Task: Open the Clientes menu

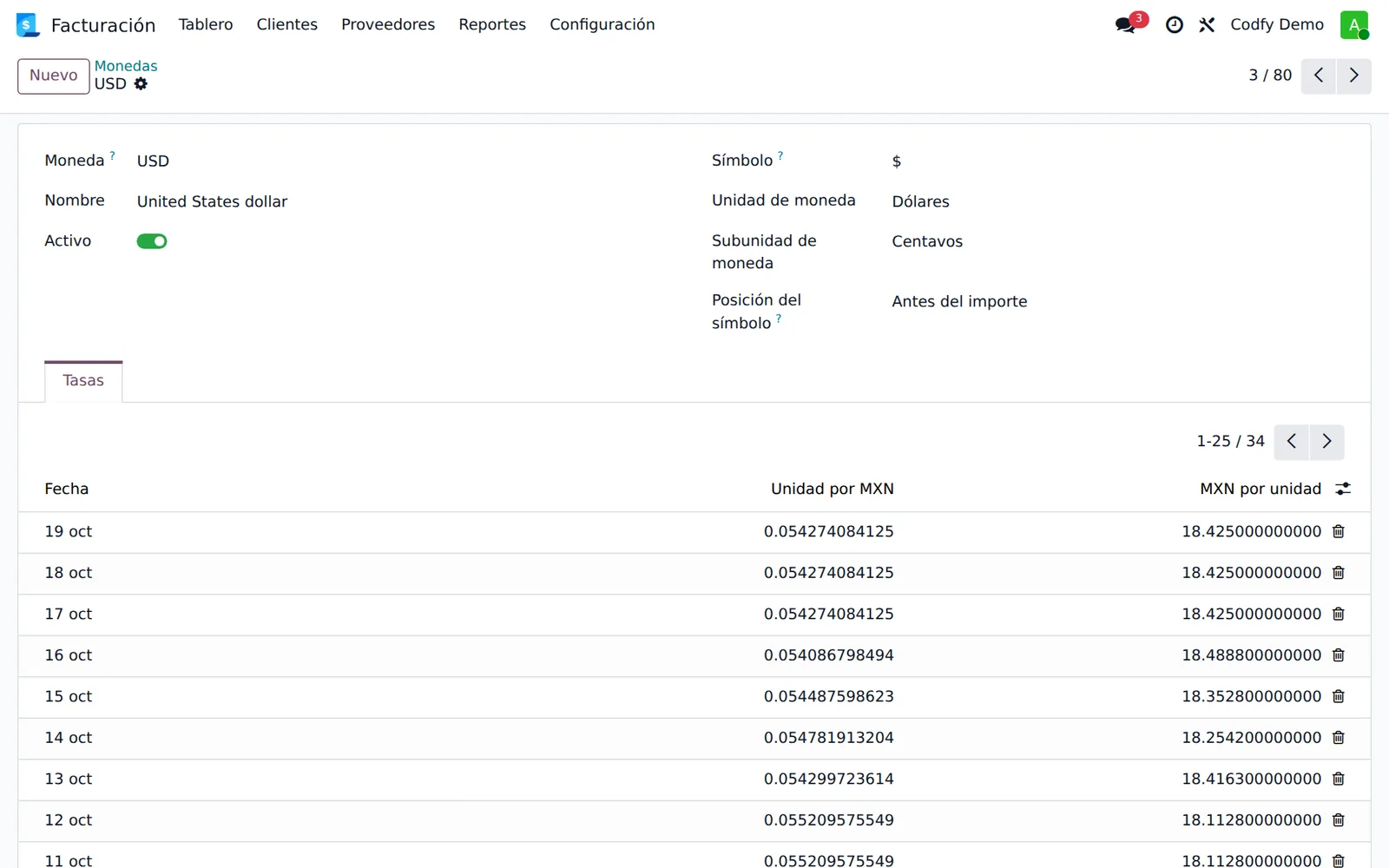Action: point(287,24)
